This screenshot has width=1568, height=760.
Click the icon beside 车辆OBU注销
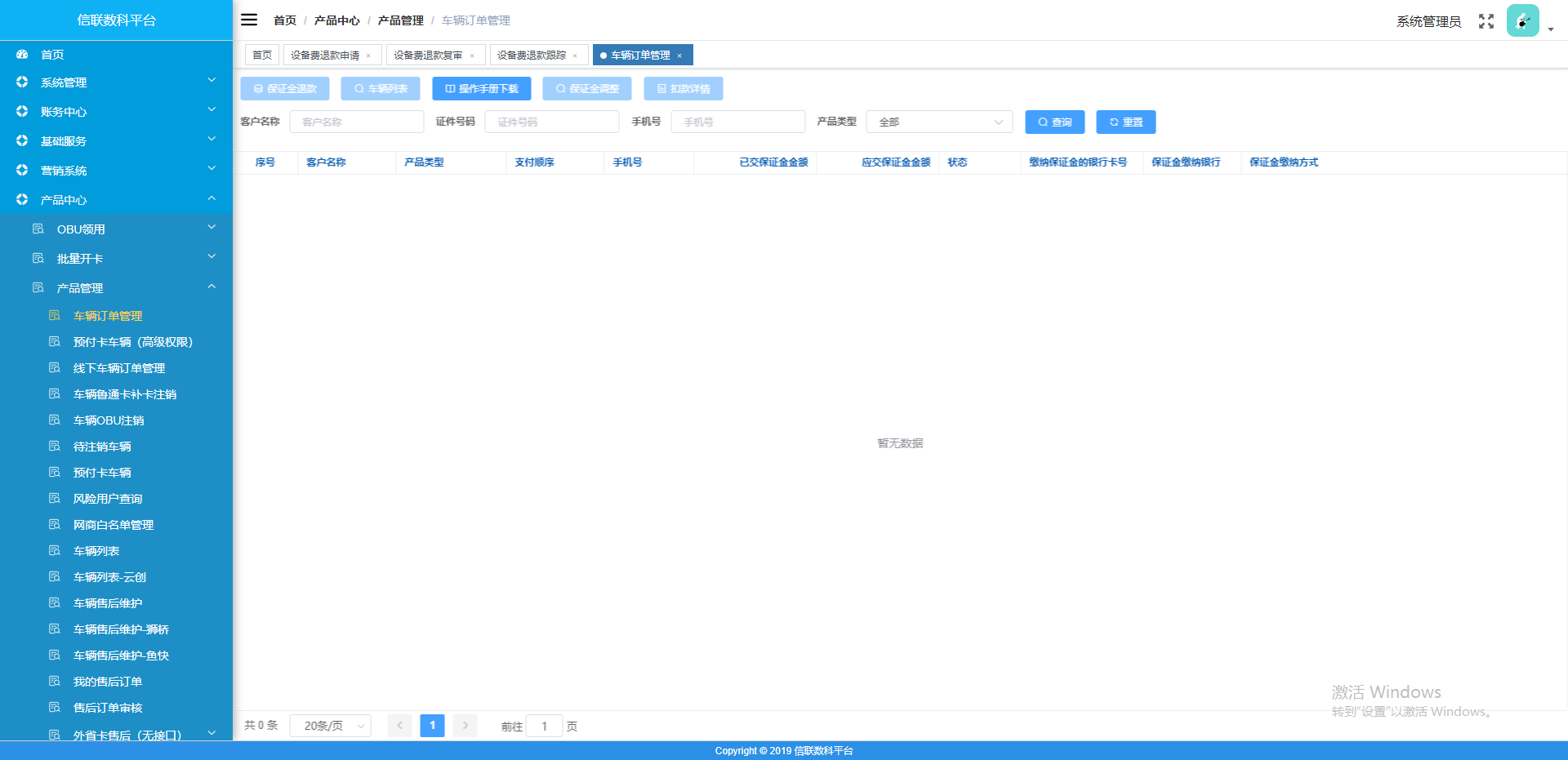(x=55, y=420)
